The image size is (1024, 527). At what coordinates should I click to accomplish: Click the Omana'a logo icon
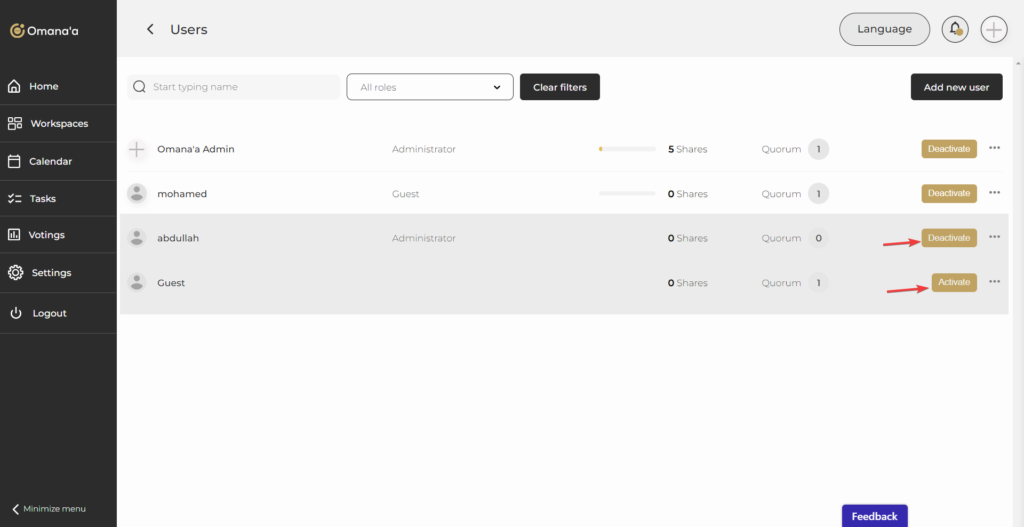(x=17, y=31)
